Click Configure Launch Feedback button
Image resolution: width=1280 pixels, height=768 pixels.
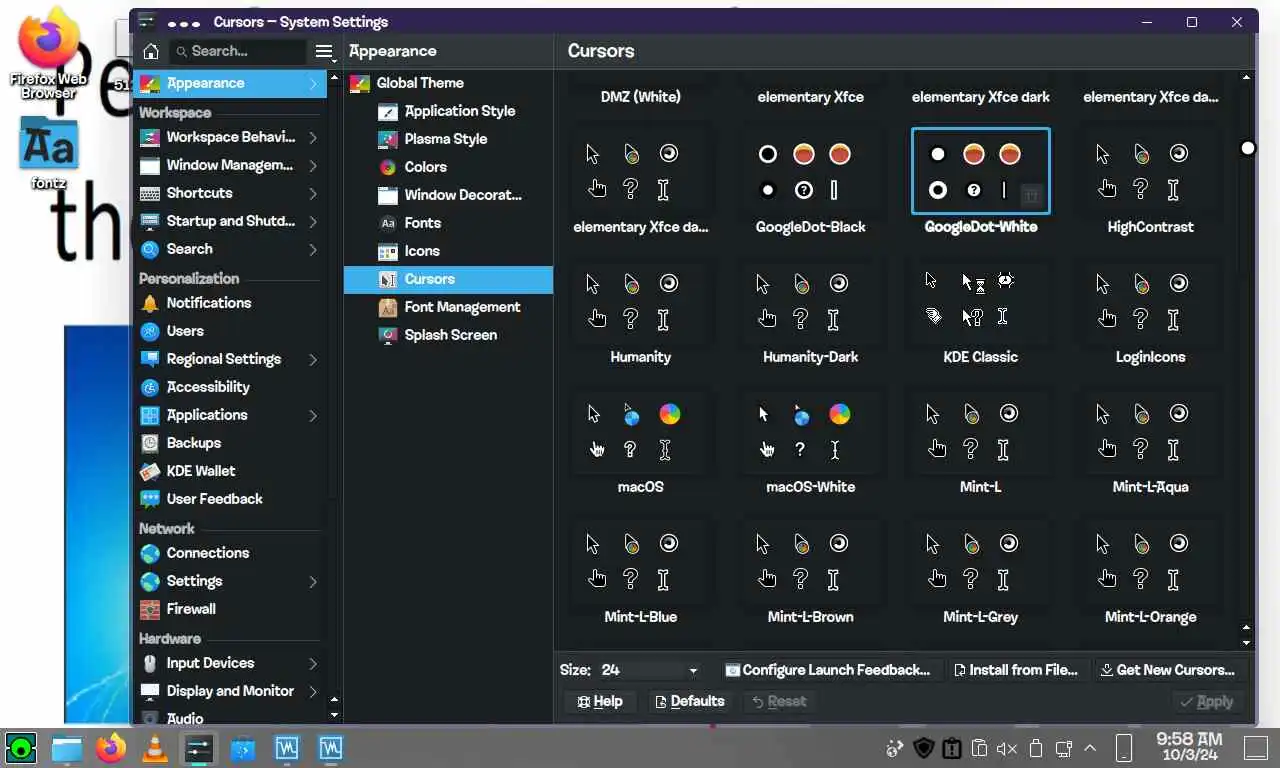(828, 670)
